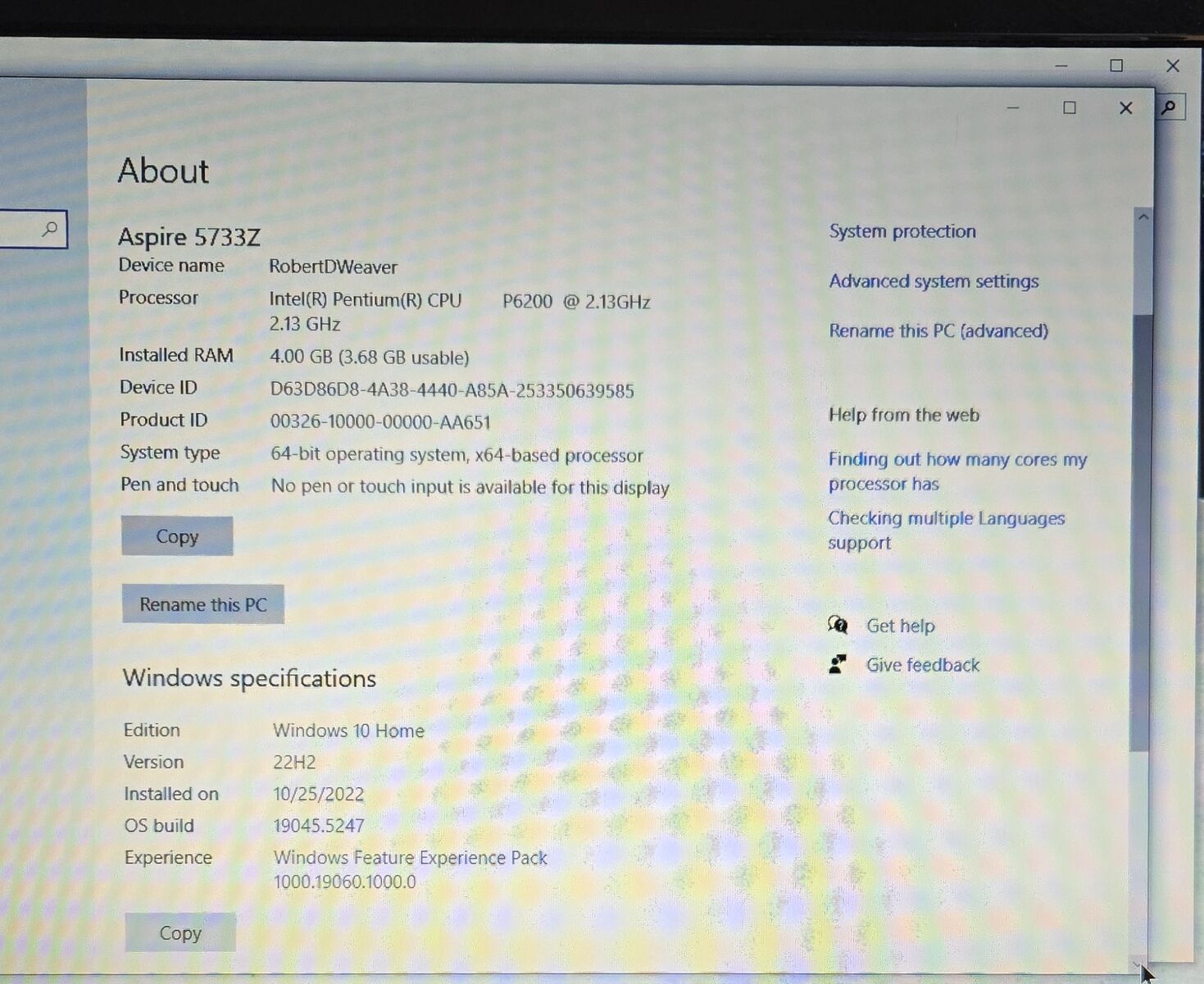Click the magnifier icon in left search box

[x=50, y=229]
